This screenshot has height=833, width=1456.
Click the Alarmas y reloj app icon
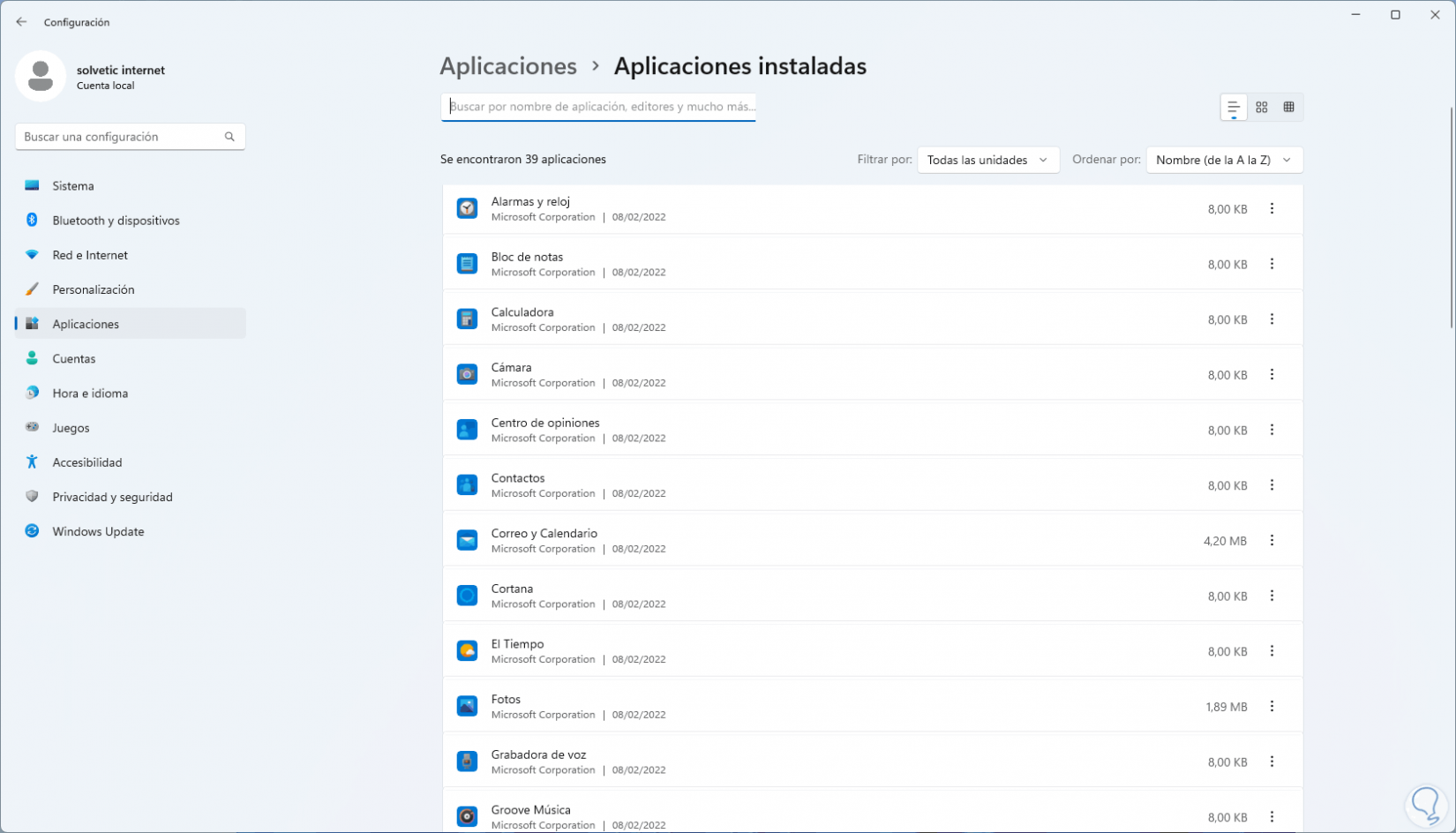(x=467, y=208)
